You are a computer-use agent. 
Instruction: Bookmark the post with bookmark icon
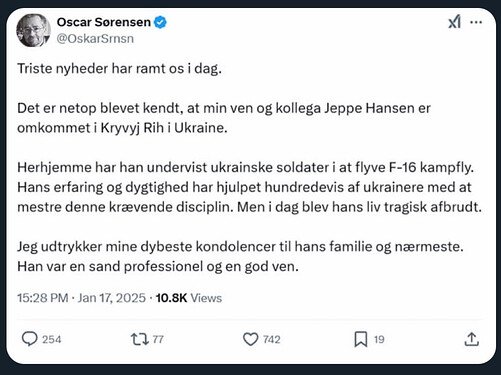(x=361, y=339)
